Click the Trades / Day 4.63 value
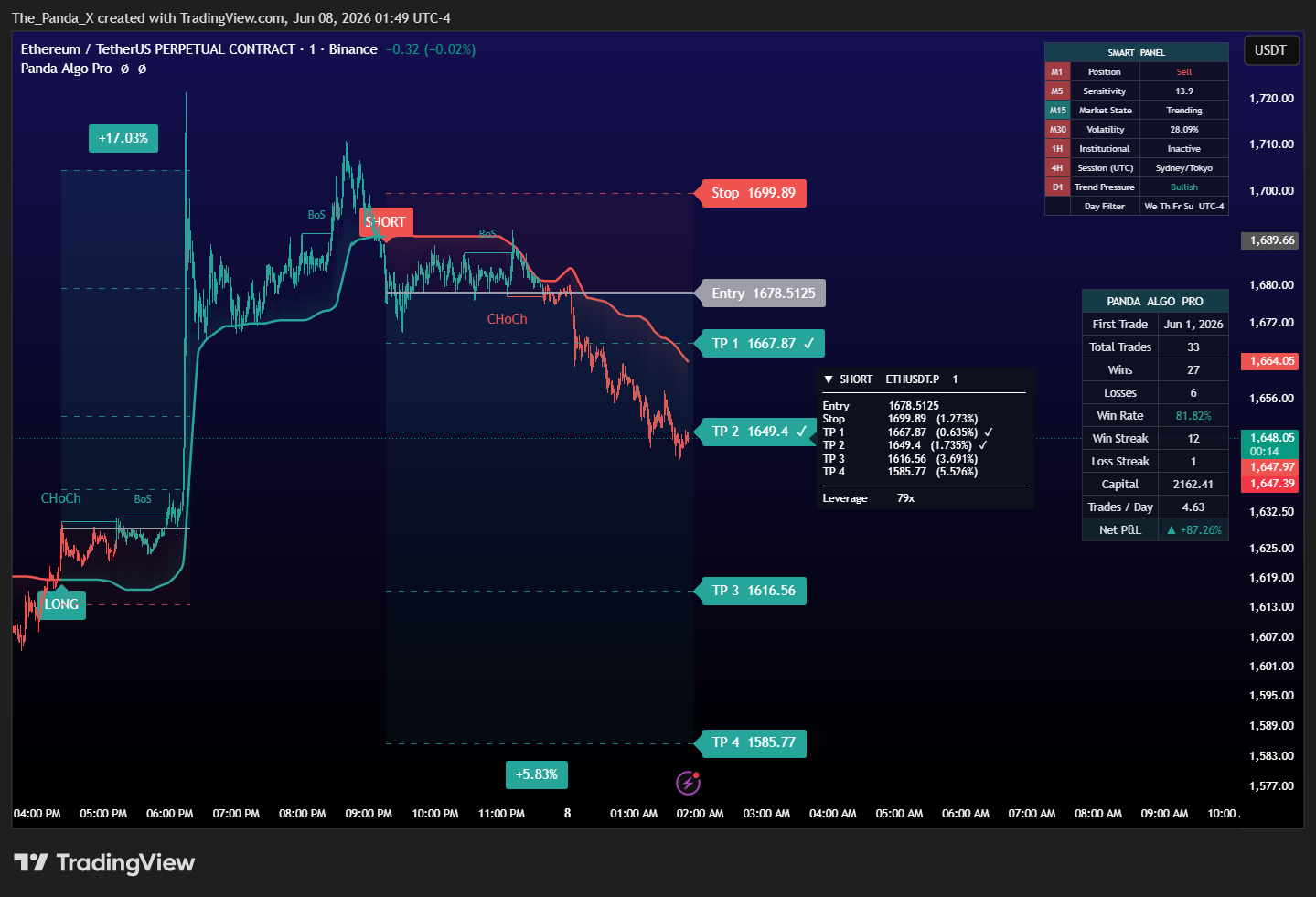The height and width of the screenshot is (897, 1316). [1193, 507]
